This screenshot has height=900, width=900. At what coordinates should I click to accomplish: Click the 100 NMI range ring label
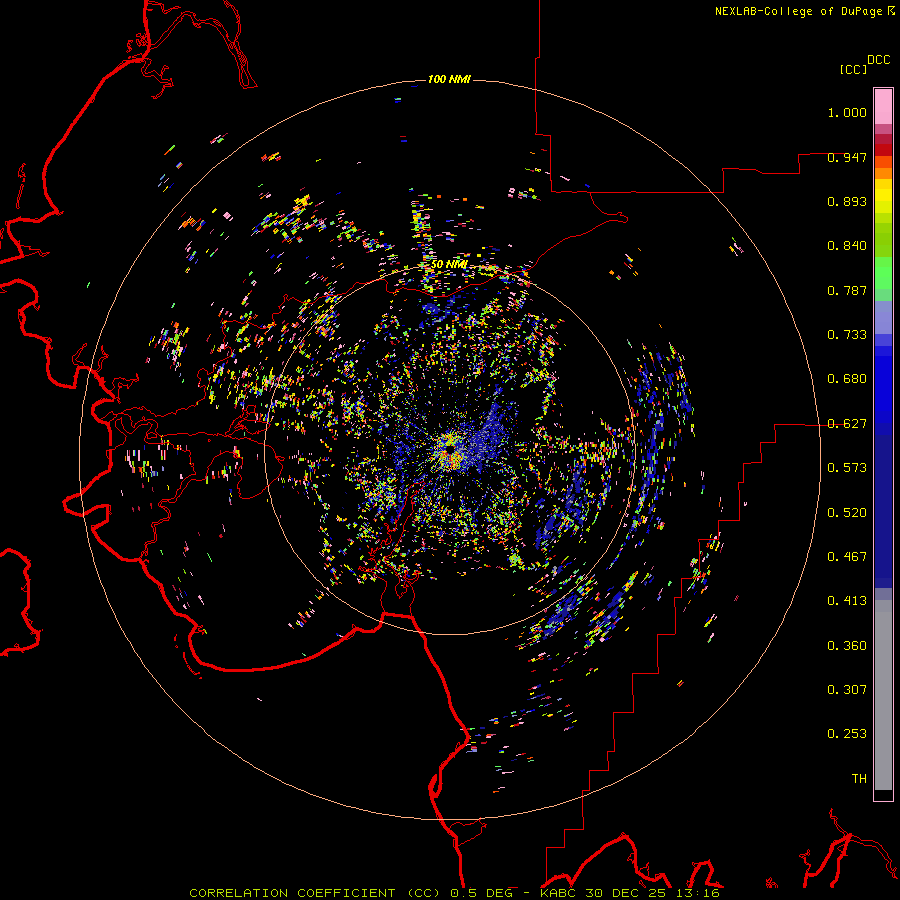449,79
